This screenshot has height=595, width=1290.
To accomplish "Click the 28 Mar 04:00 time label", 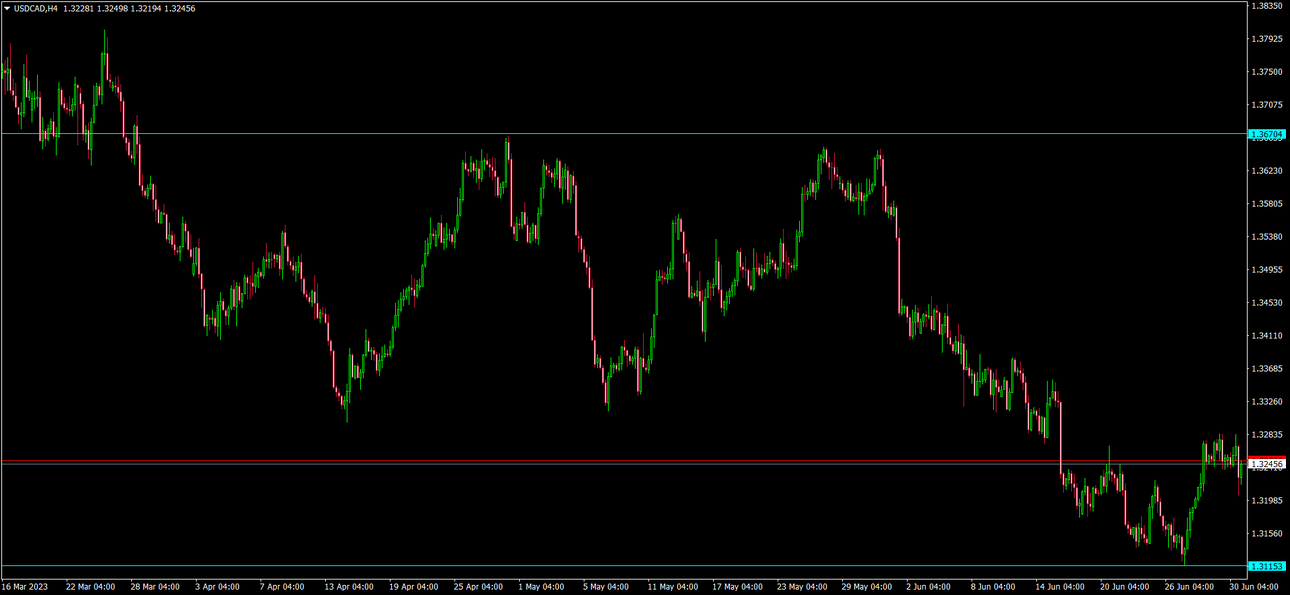I will tap(155, 587).
